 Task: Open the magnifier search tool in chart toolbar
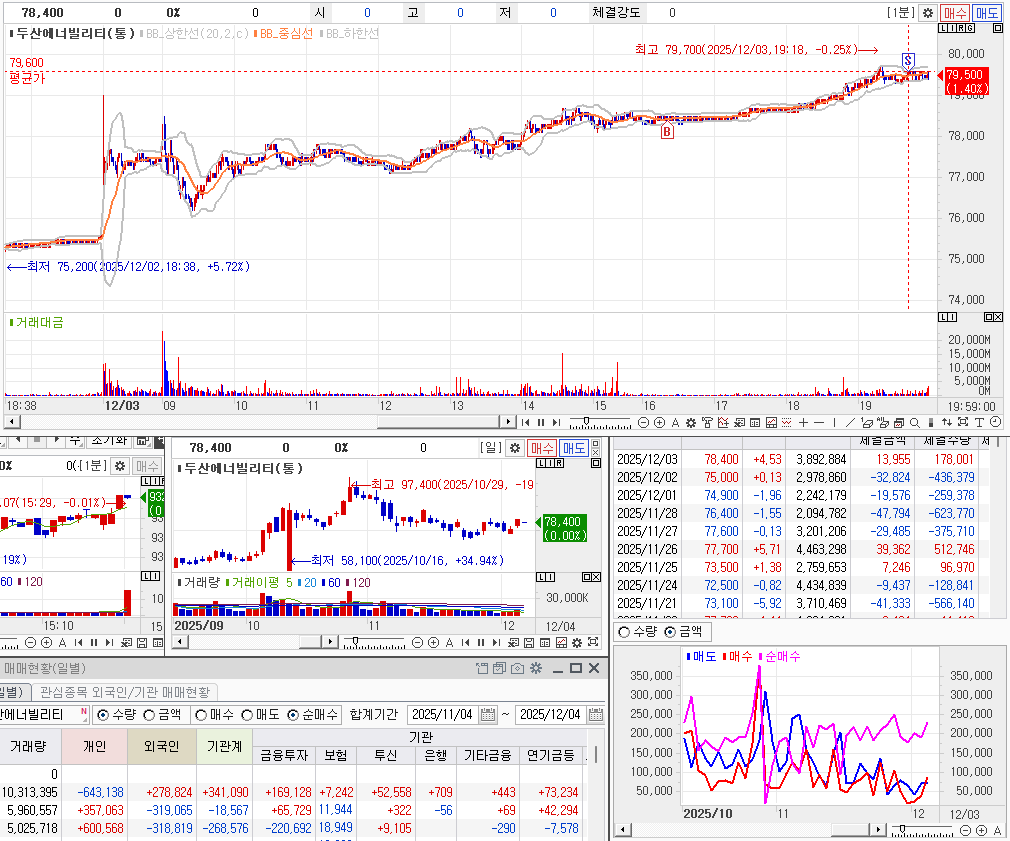915,422
